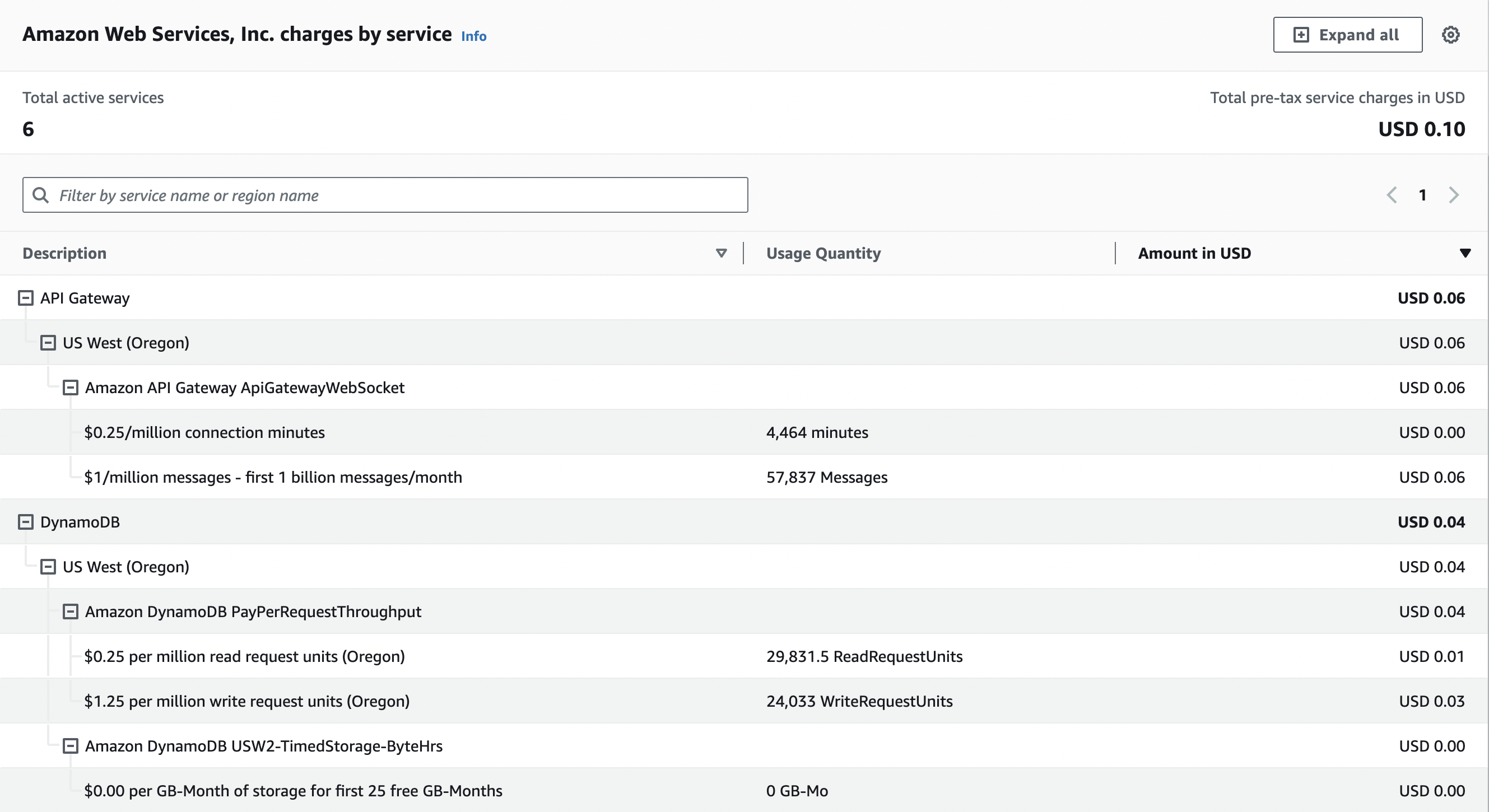Screen dimensions: 1489x812
Task: Collapse Amazon DynamoDB USW2-TimedStorage-ByteHrs group
Action: pyautogui.click(x=71, y=745)
